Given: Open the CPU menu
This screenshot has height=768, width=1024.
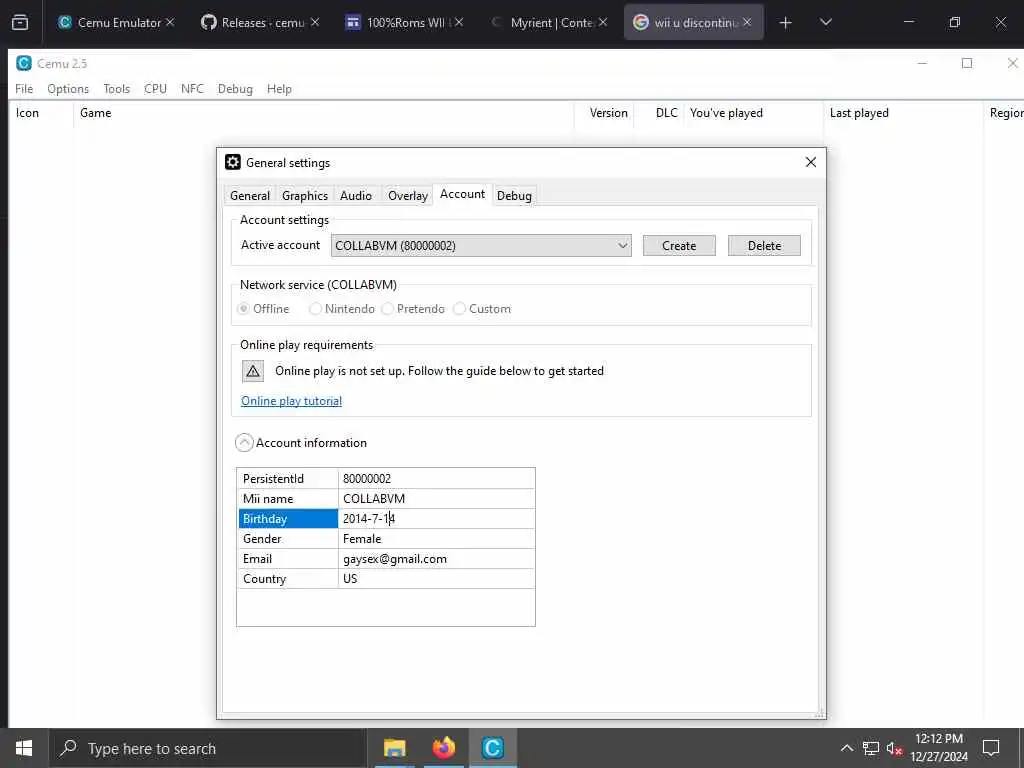Looking at the screenshot, I should pos(155,89).
